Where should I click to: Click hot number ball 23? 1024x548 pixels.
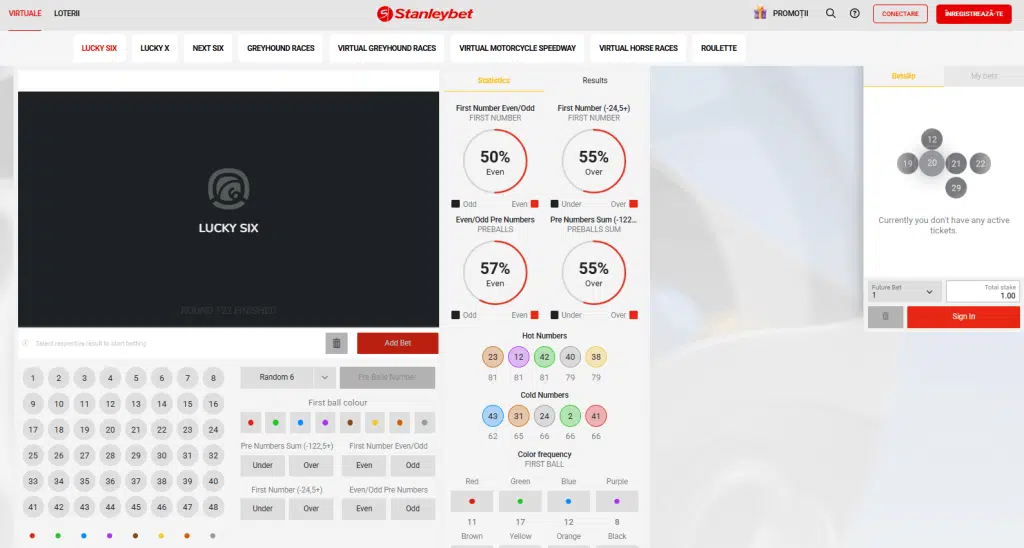(492, 357)
